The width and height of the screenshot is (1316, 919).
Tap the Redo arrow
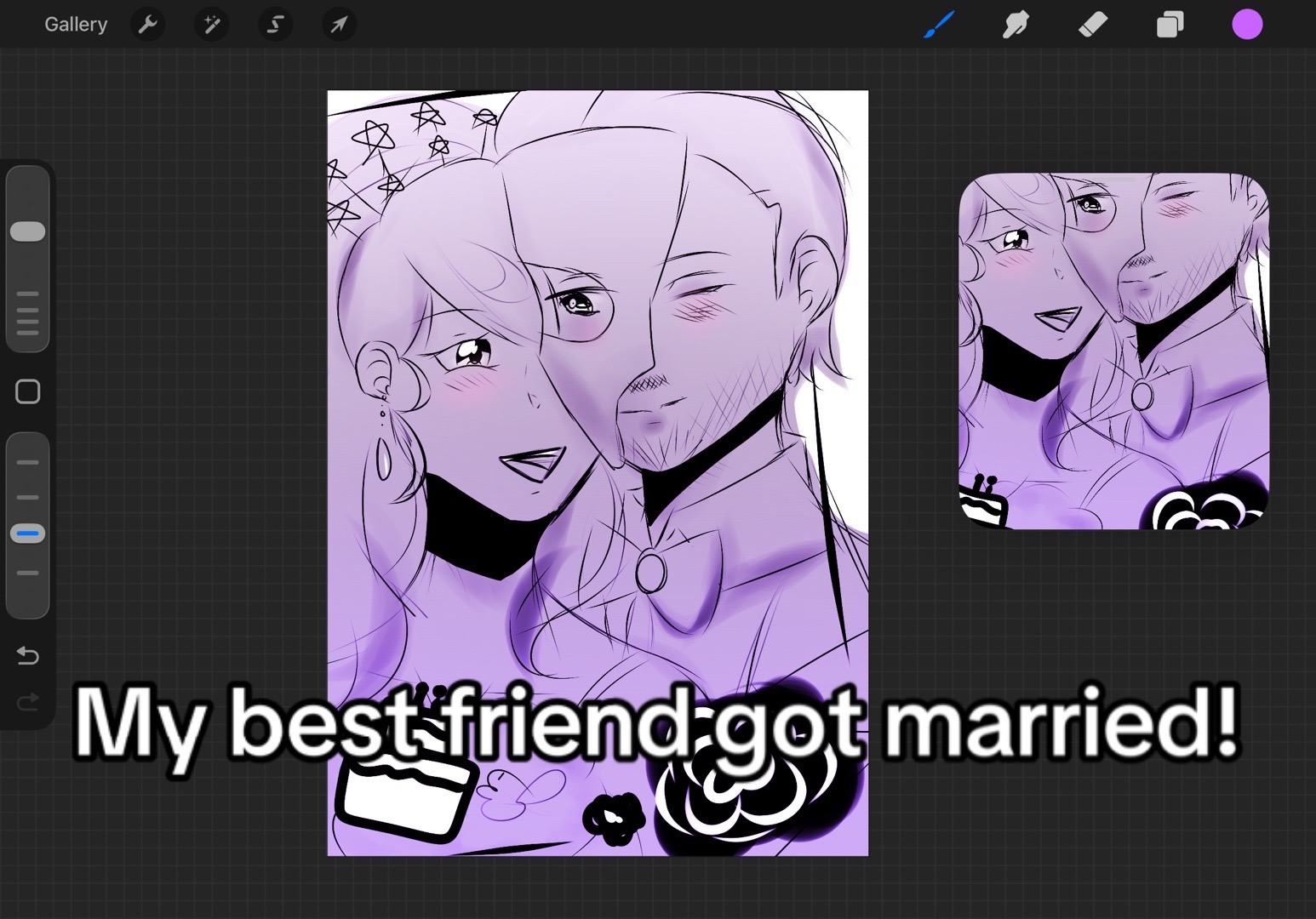click(27, 701)
